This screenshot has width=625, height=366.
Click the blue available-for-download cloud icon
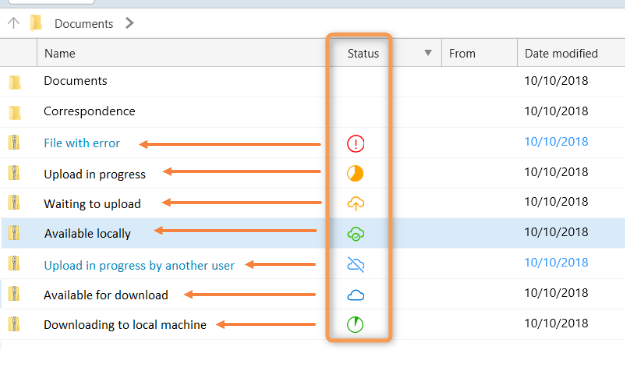click(x=356, y=295)
